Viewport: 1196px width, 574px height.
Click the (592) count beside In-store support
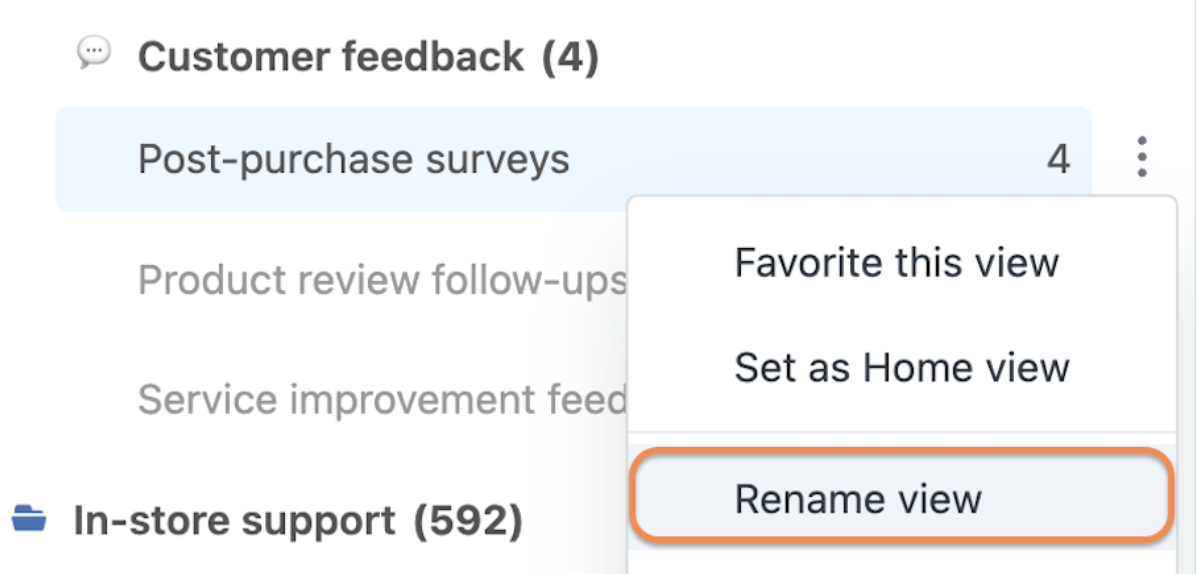[x=468, y=521]
